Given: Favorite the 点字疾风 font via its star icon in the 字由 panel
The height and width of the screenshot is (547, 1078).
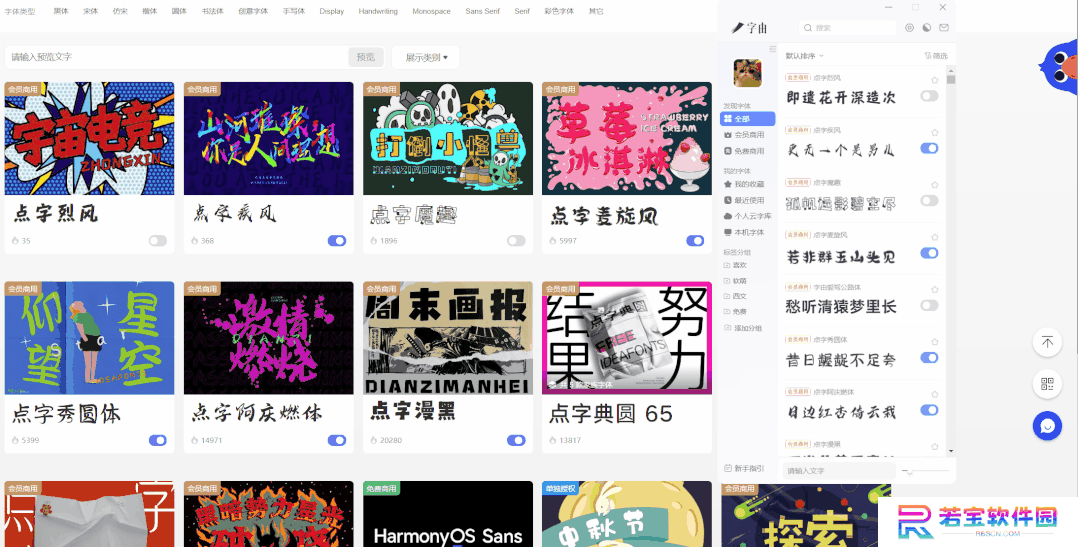Looking at the screenshot, I should [934, 132].
